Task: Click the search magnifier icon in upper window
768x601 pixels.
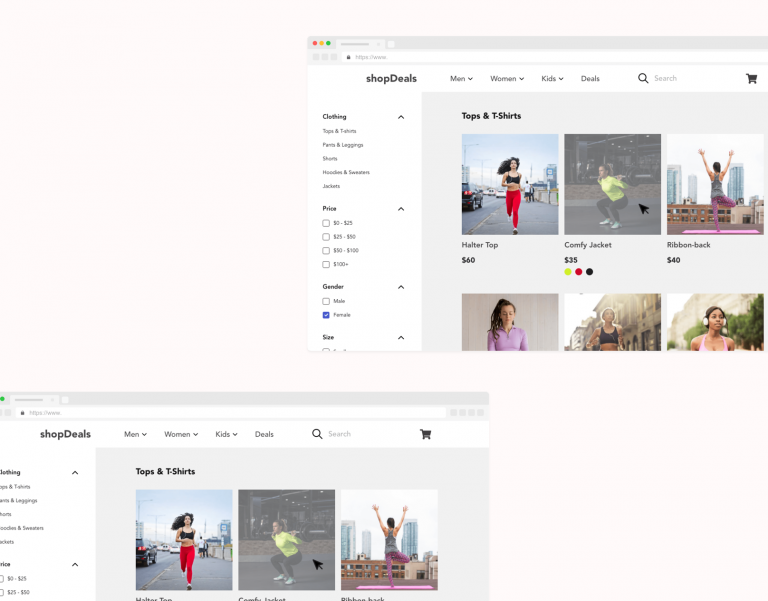Action: tap(643, 78)
